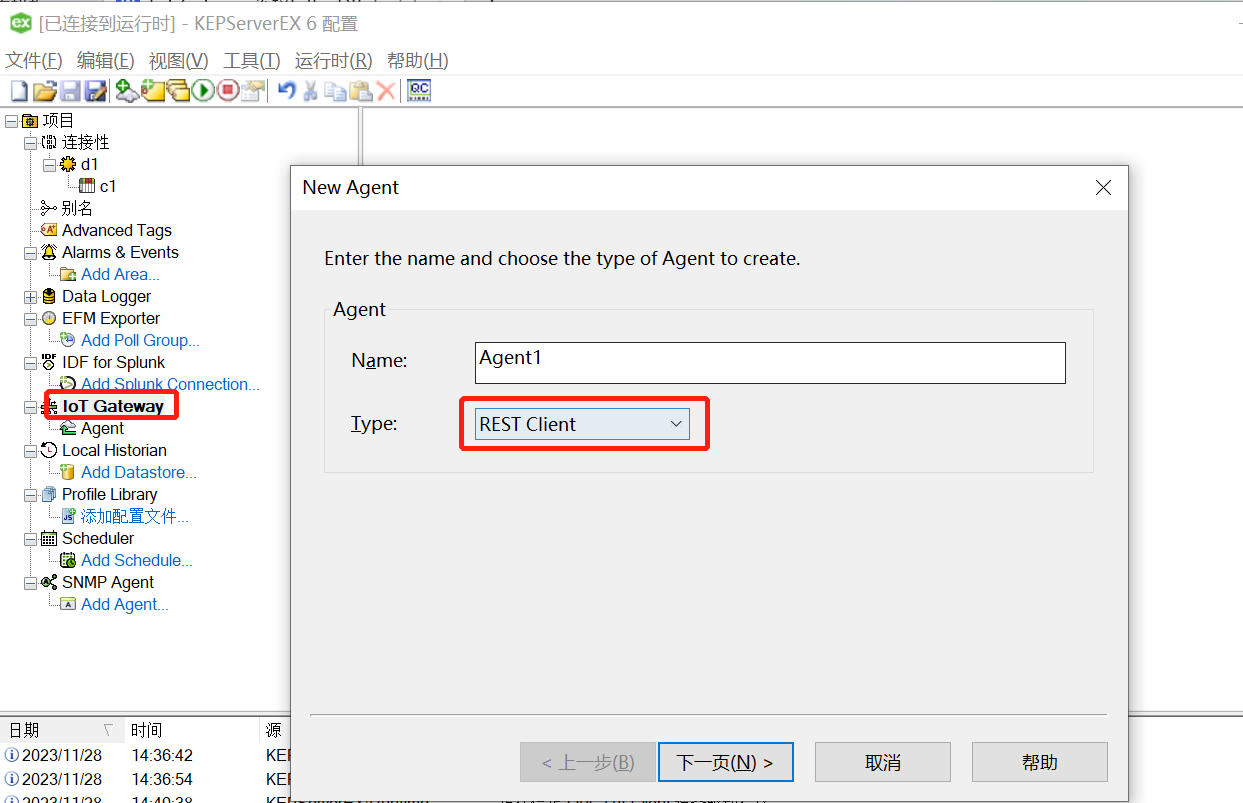
Task: Collapse the 连接性 tree node
Action: click(x=31, y=143)
